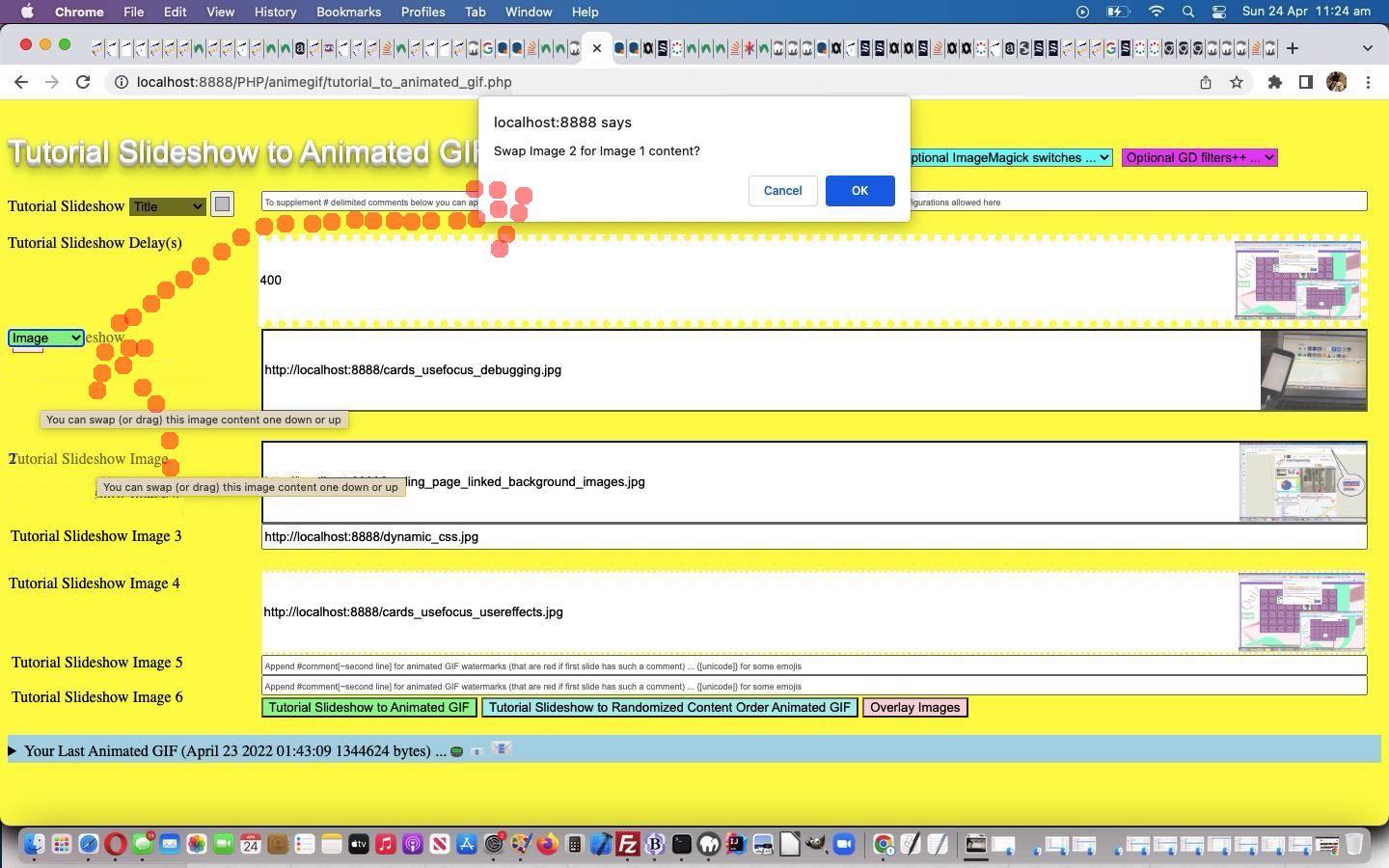The height and width of the screenshot is (868, 1389).
Task: Open a new tab with plus
Action: pyautogui.click(x=1293, y=47)
